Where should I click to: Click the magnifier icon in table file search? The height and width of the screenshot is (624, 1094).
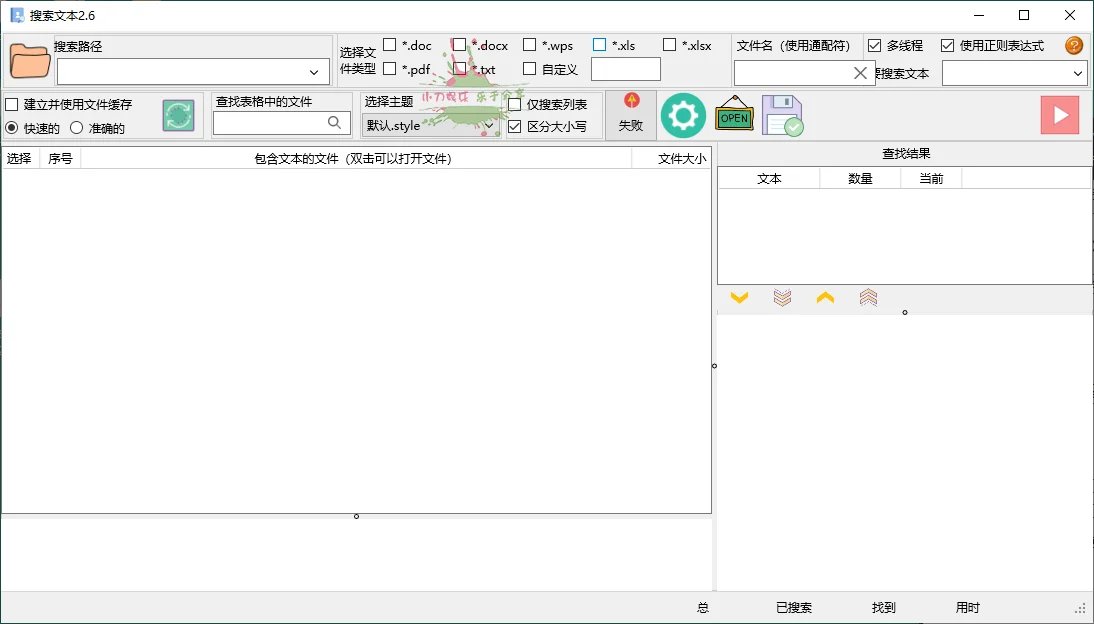[x=334, y=120]
